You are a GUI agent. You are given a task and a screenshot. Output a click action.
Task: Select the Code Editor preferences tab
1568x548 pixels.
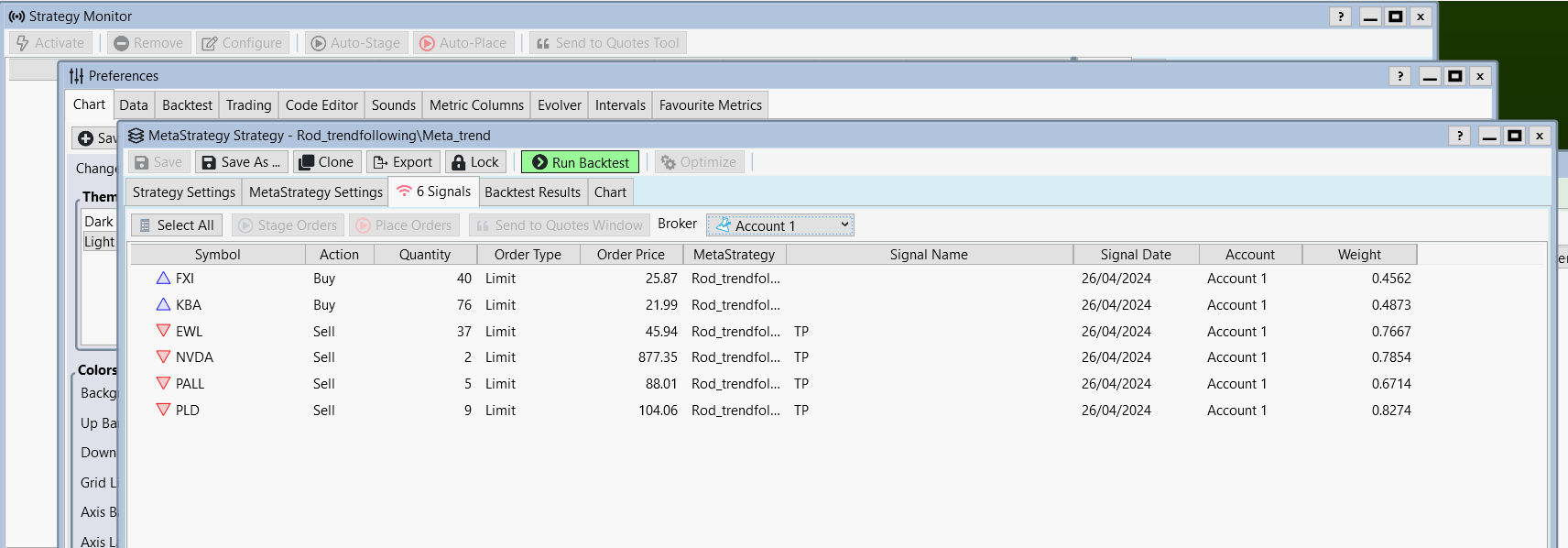click(x=321, y=105)
